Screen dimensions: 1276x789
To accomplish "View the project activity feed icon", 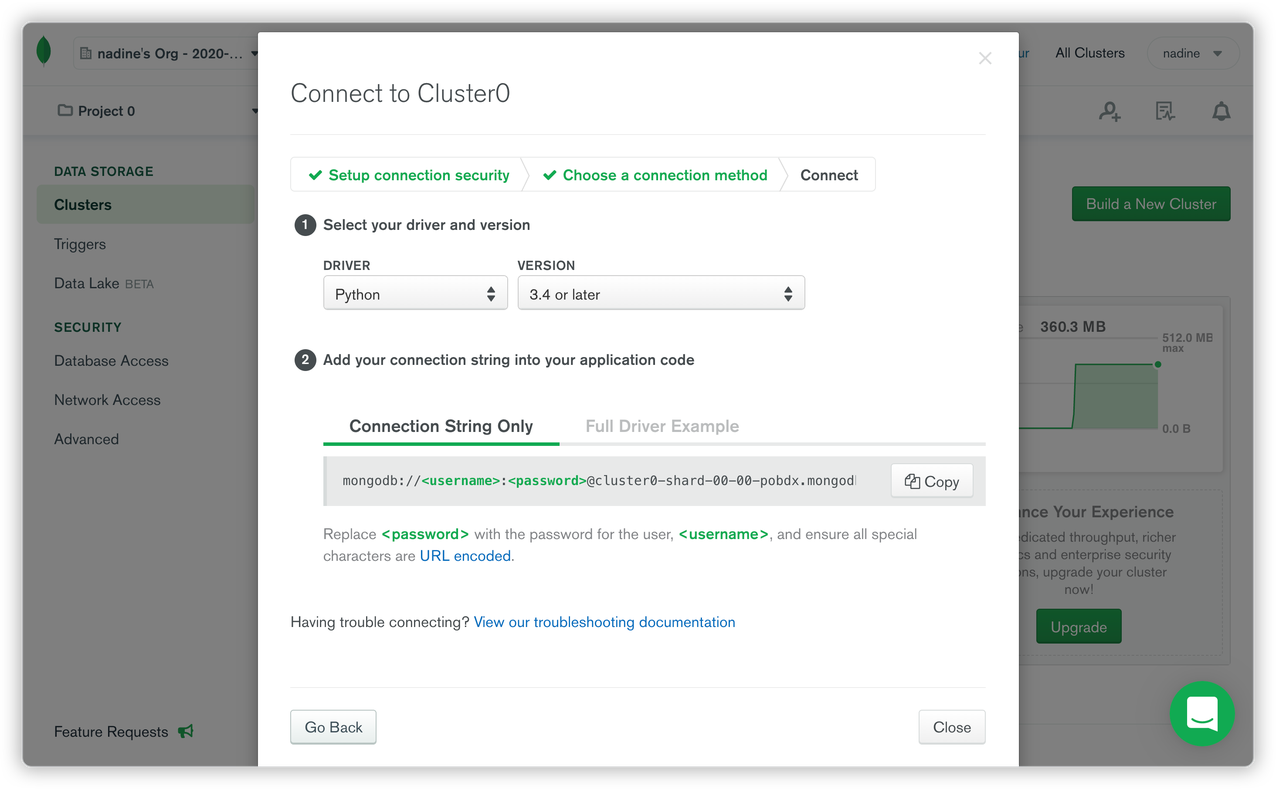I will tap(1165, 112).
